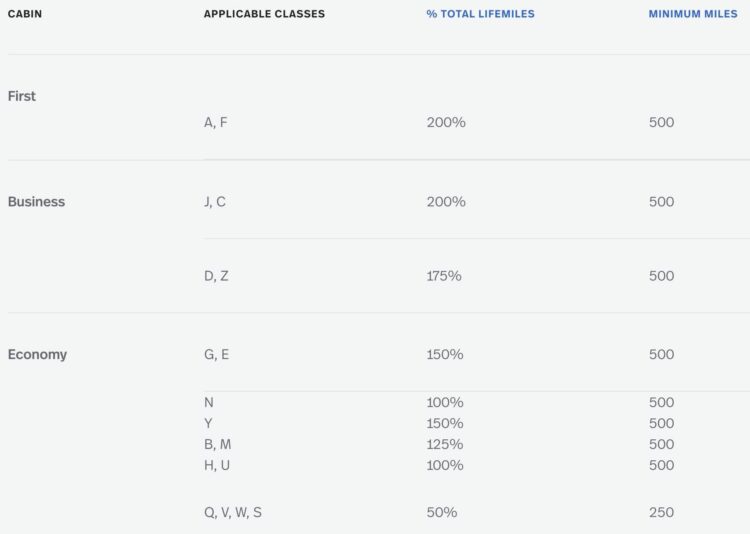Click the 50% LifeMiles value

442,512
